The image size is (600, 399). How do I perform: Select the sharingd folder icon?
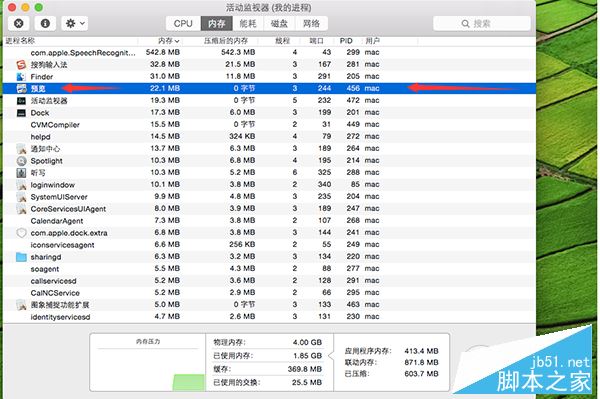tap(21, 257)
